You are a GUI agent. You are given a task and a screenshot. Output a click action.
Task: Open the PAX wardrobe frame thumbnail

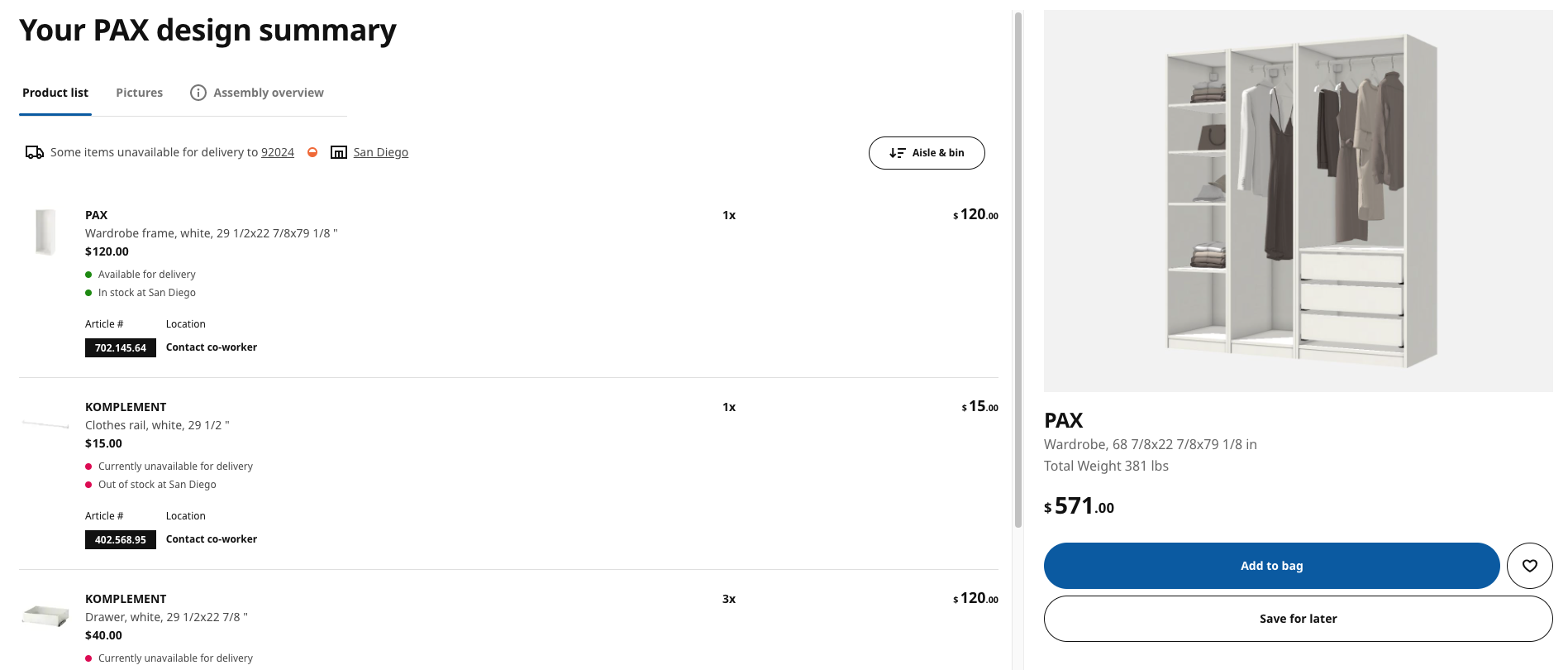[x=45, y=232]
